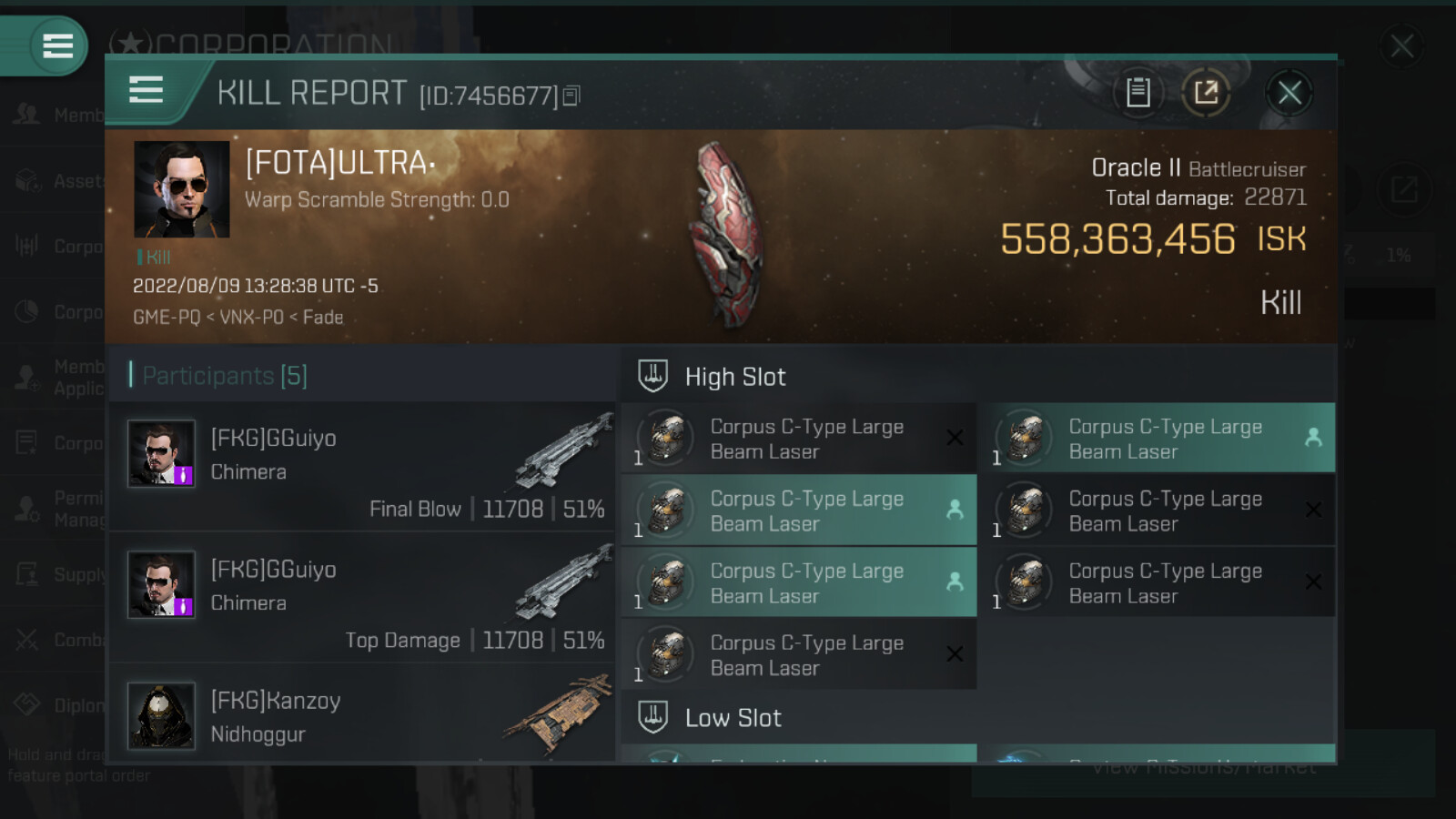Select highlighted Beam Laser in top right
Screen dimensions: 1456x819
(x=1157, y=438)
